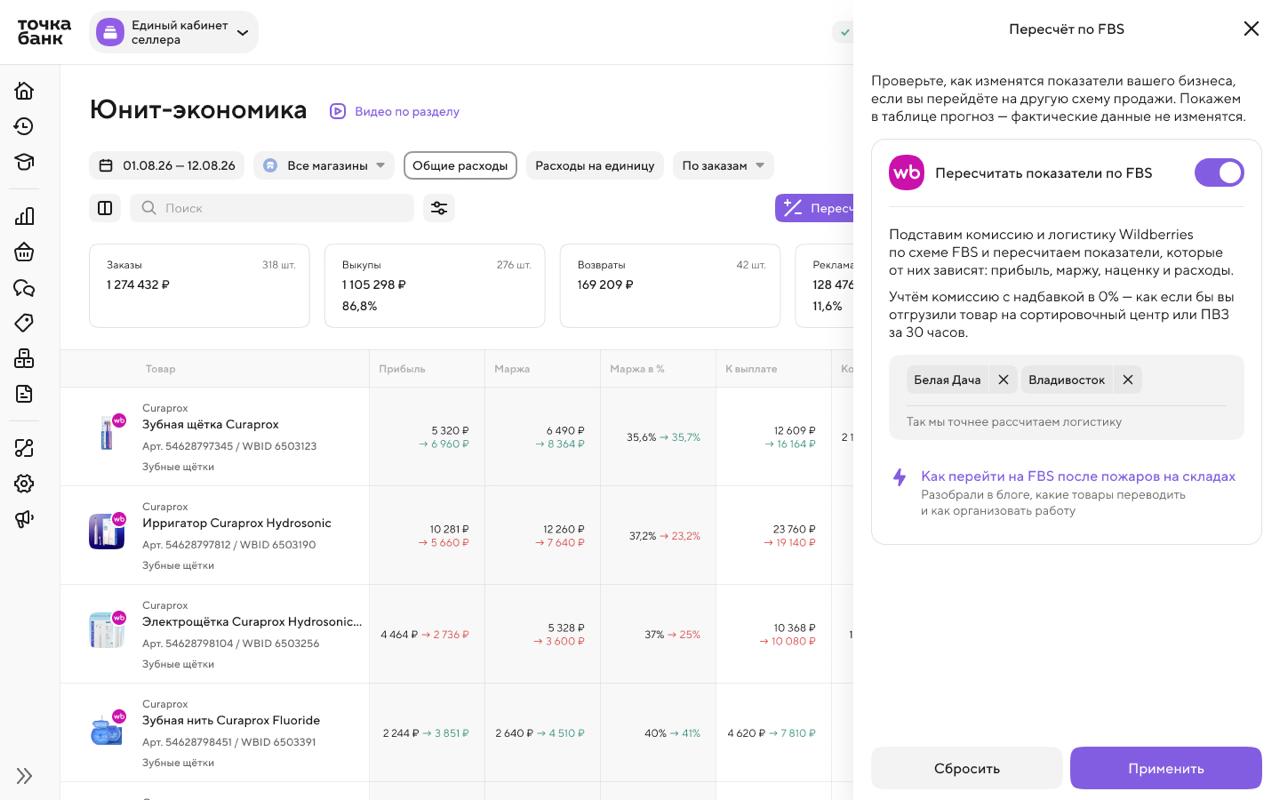The height and width of the screenshot is (800, 1280).
Task: Click the video play icon near title
Action: click(338, 111)
